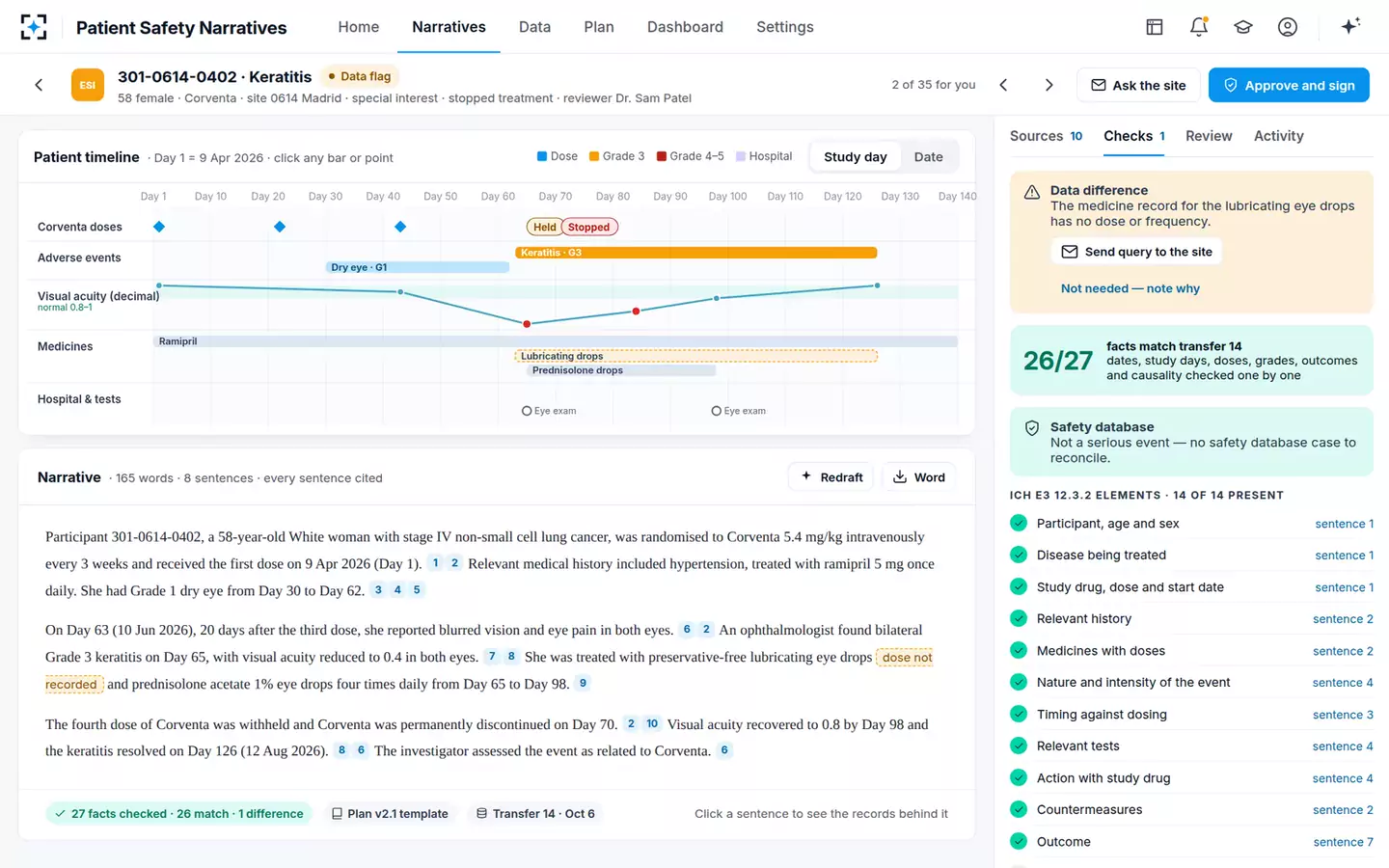Screen dimensions: 1389x868
Task: Click the Lubricating drops medicine bar
Action: click(695, 356)
